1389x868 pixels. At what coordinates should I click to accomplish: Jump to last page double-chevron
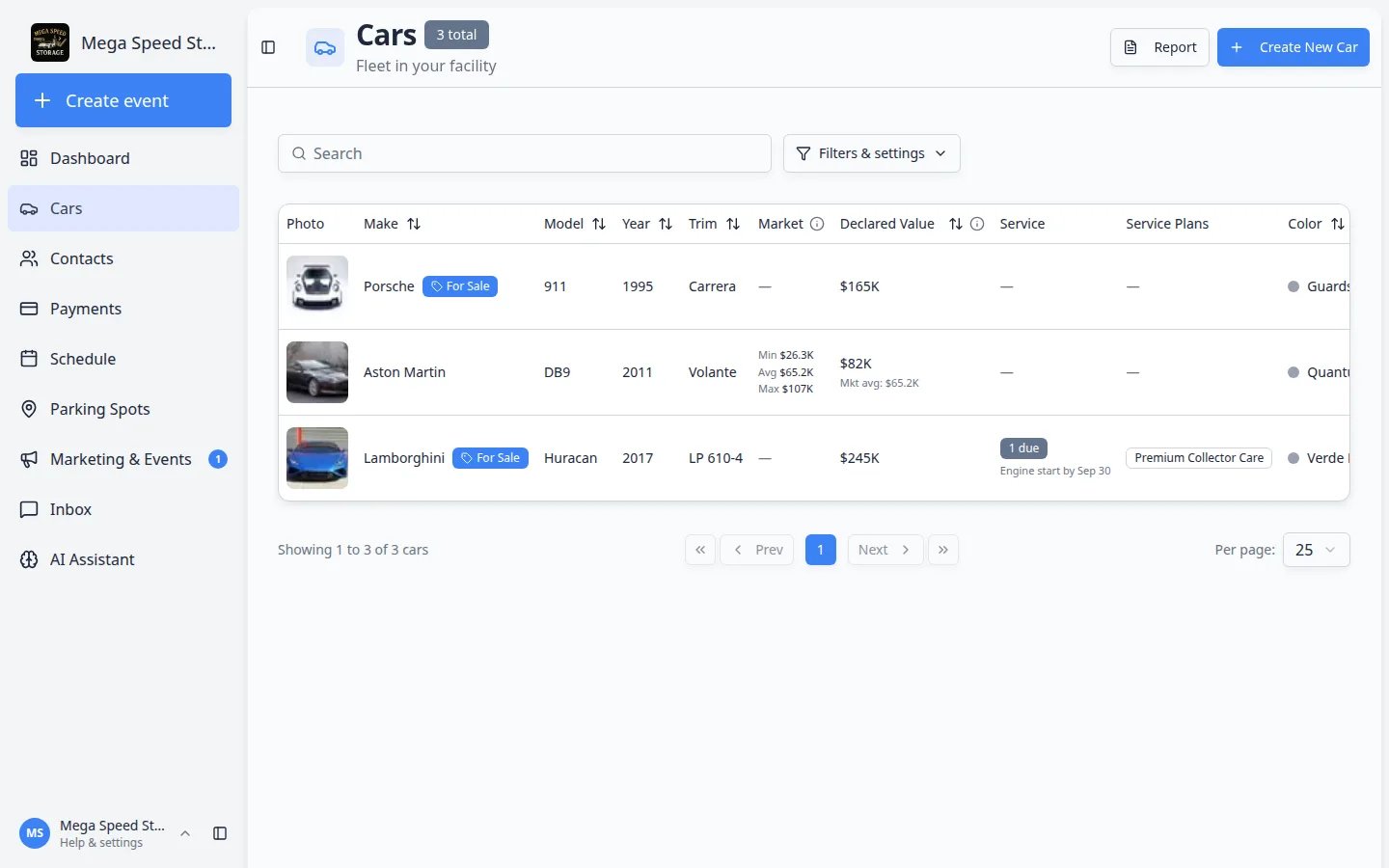(x=943, y=550)
